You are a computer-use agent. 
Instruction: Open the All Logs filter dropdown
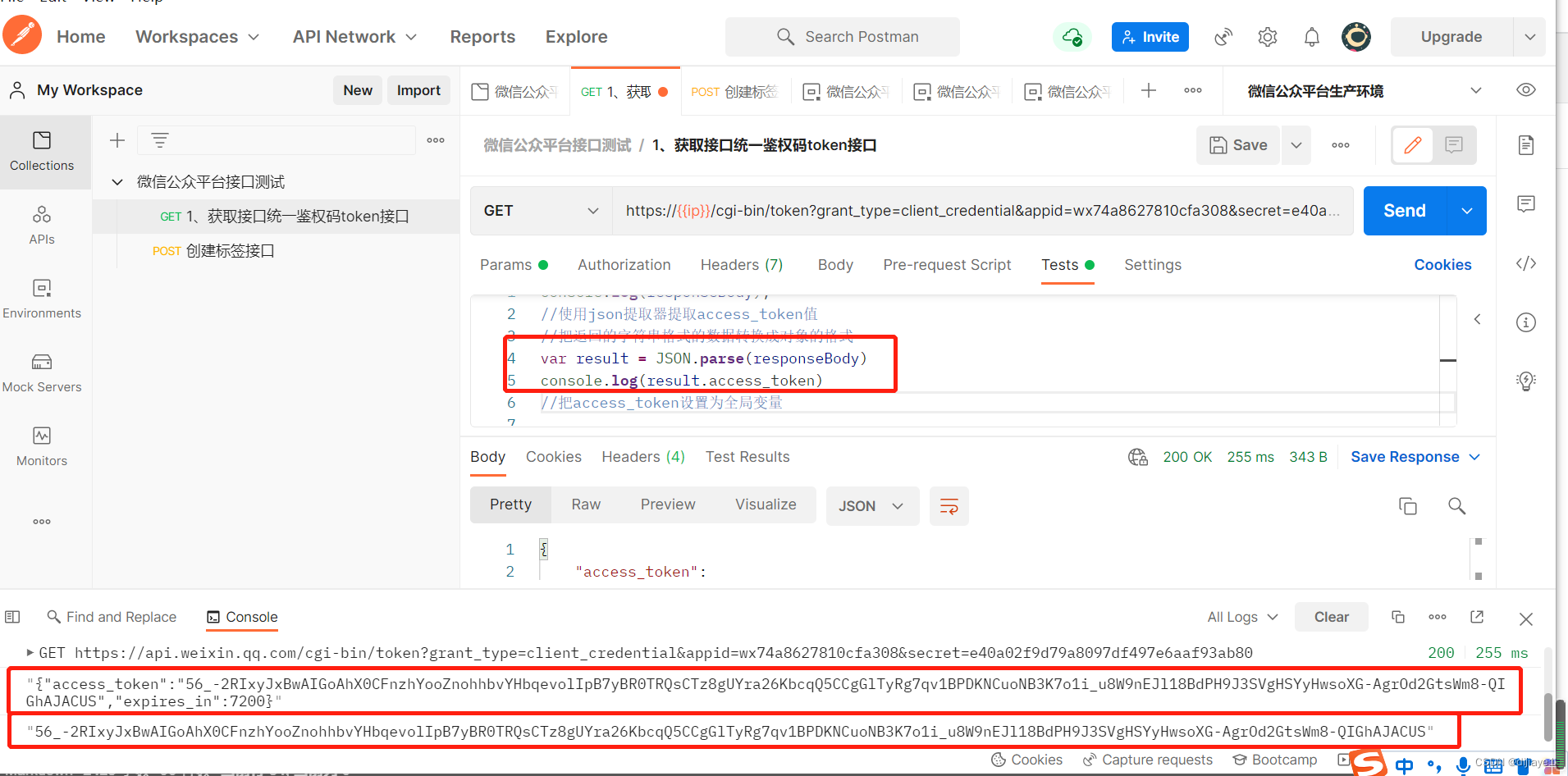1242,617
